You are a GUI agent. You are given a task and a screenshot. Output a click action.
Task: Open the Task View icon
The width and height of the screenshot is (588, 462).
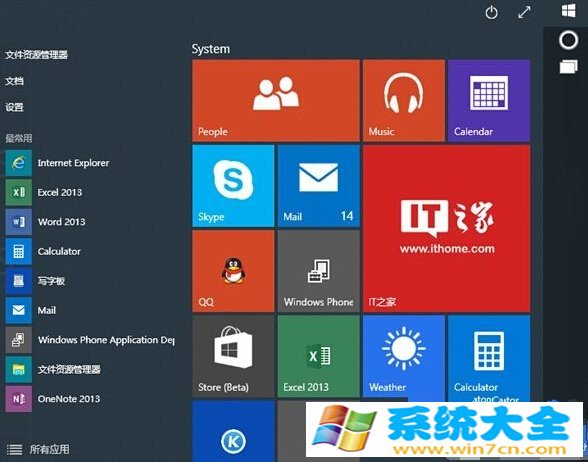[568, 67]
